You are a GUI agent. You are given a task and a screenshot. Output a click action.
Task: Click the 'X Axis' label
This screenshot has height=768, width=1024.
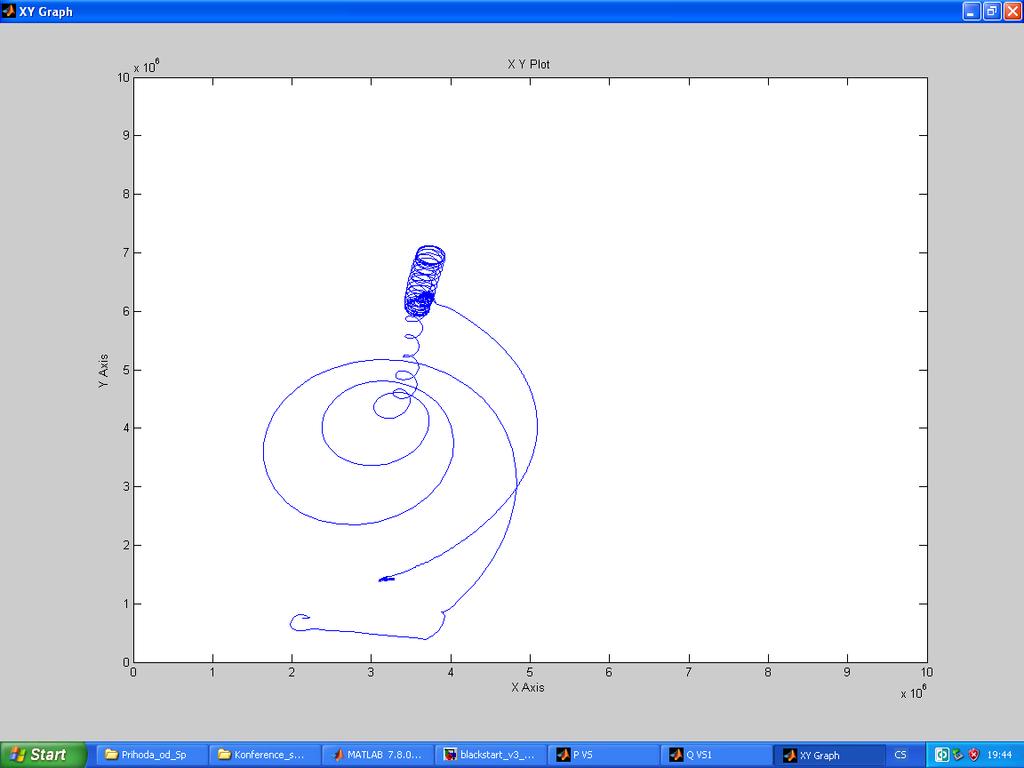[528, 687]
